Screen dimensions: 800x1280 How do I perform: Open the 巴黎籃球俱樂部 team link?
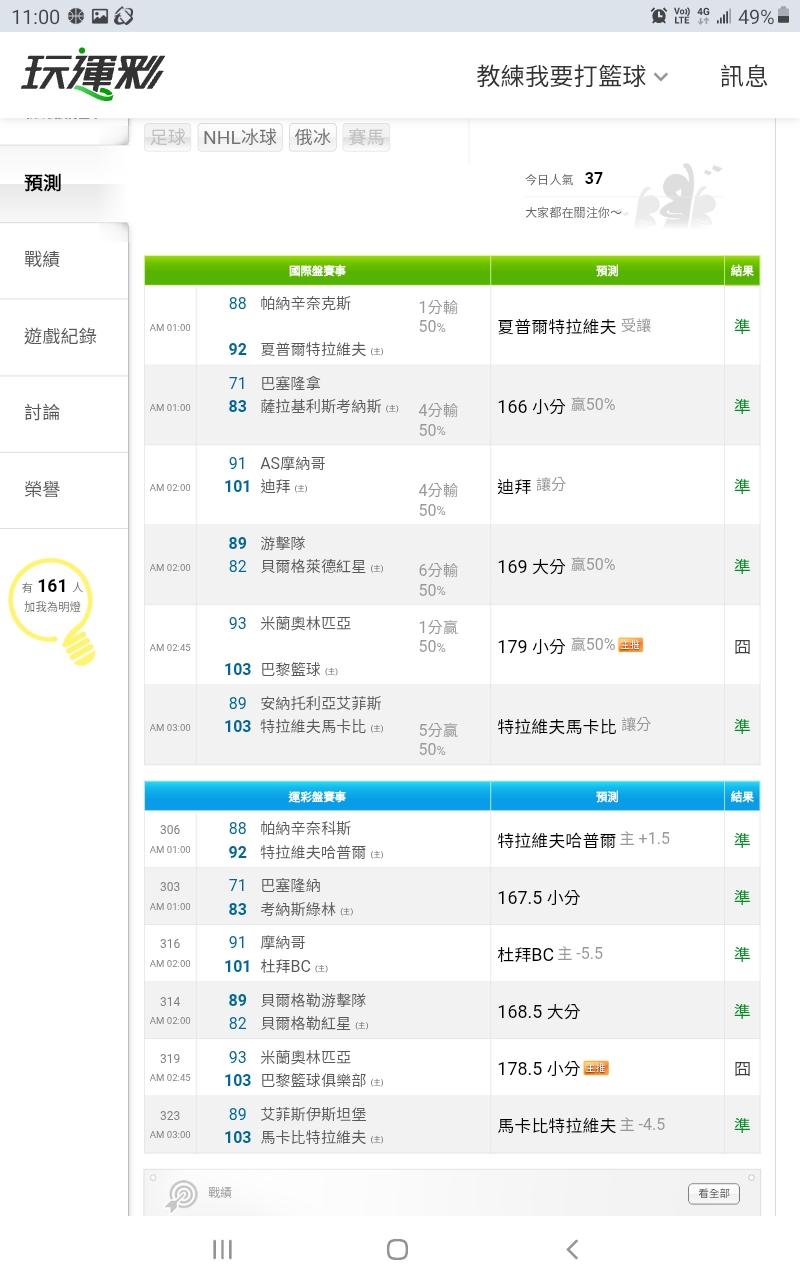coord(313,1081)
